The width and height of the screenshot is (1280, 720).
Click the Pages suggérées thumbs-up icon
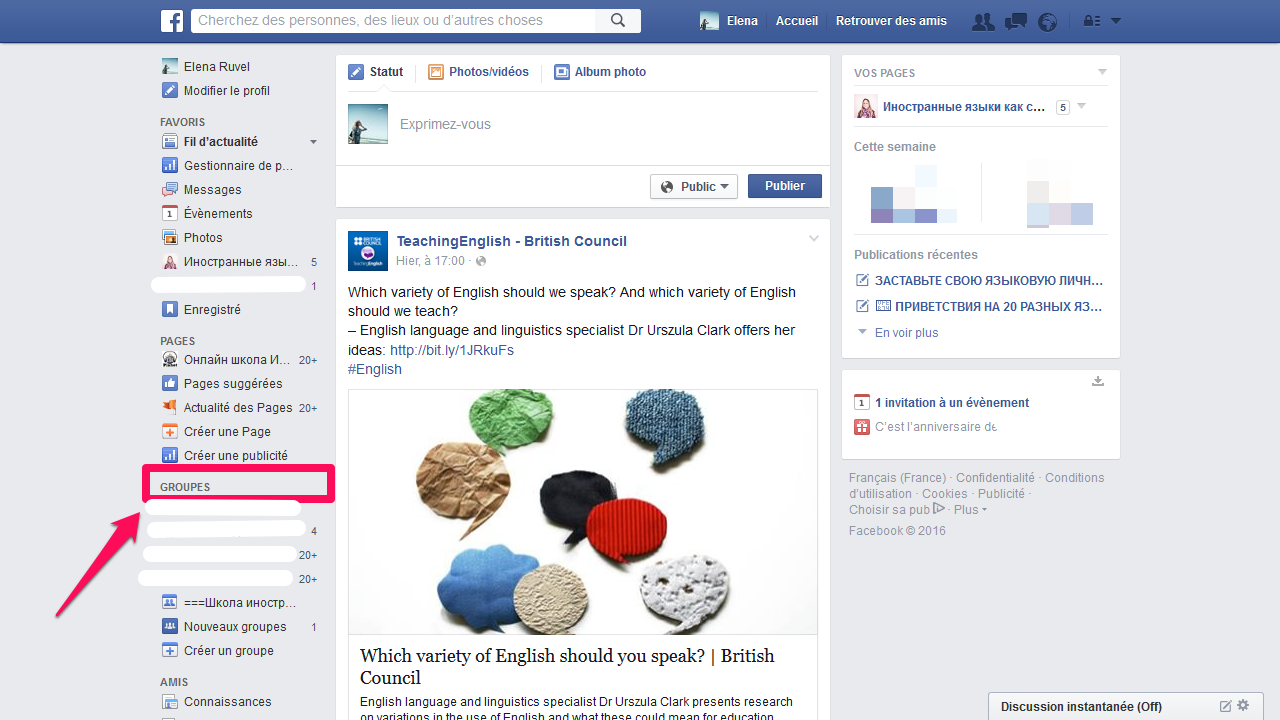pyautogui.click(x=170, y=384)
